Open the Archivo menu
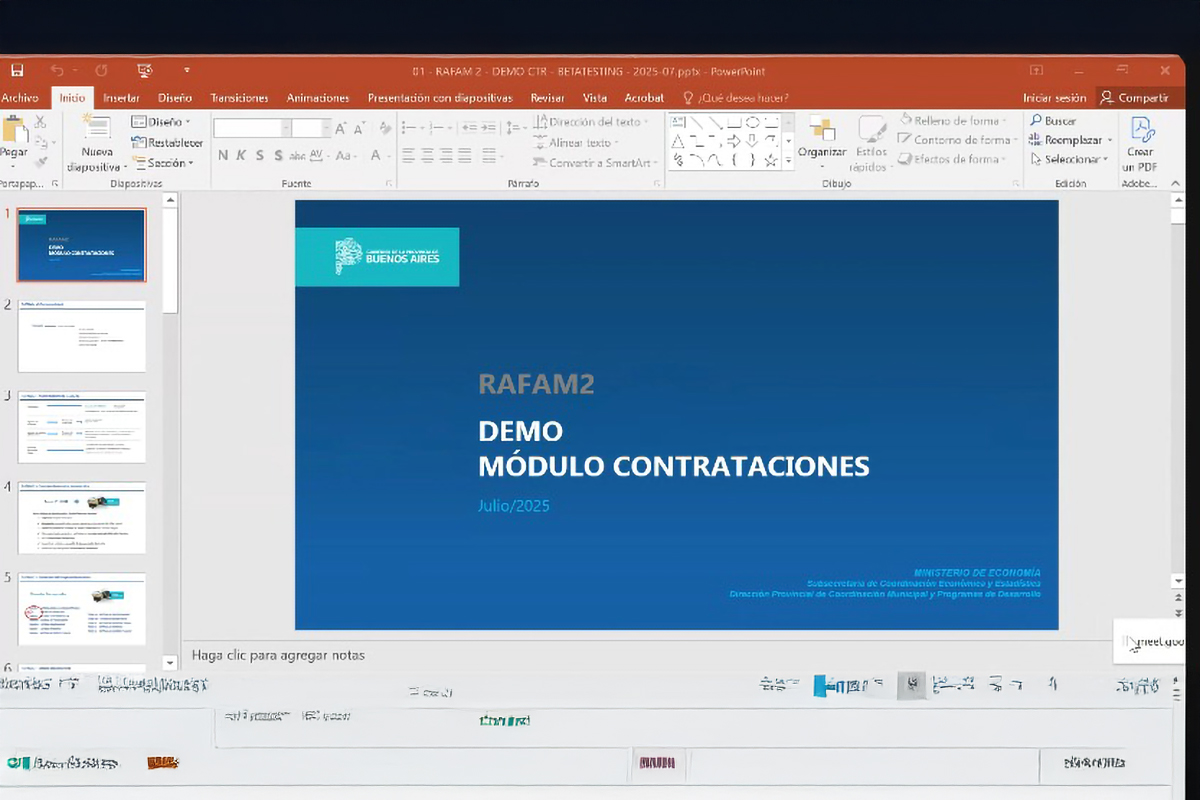 coord(20,98)
